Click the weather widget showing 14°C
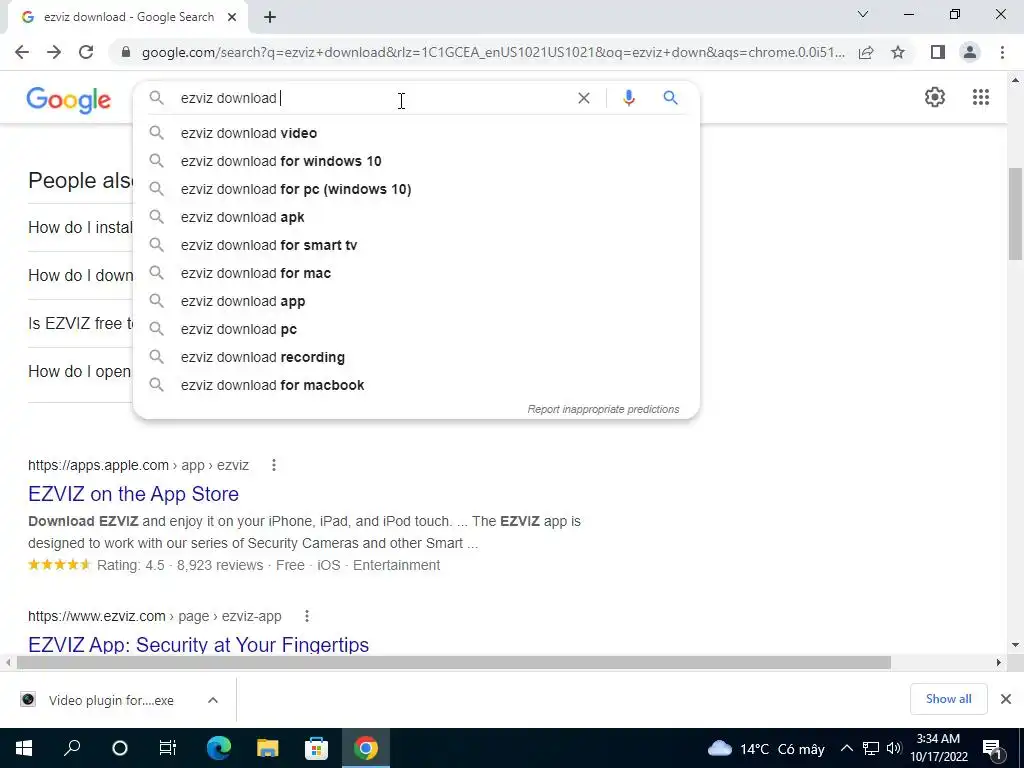The height and width of the screenshot is (768, 1024). pos(766,748)
